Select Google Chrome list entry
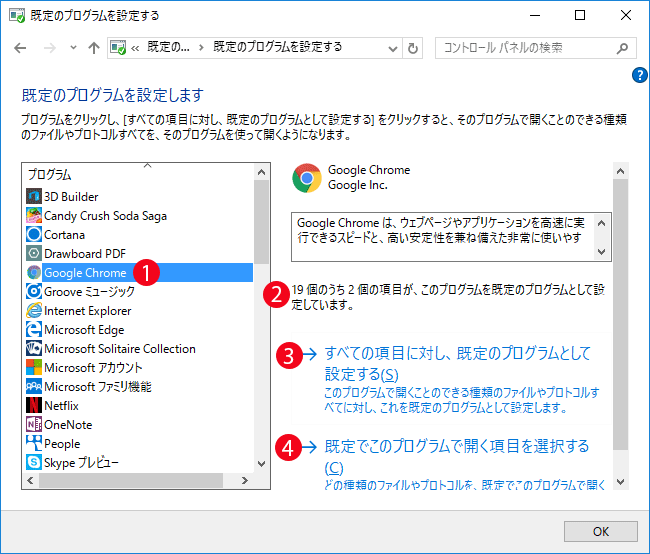 point(139,272)
